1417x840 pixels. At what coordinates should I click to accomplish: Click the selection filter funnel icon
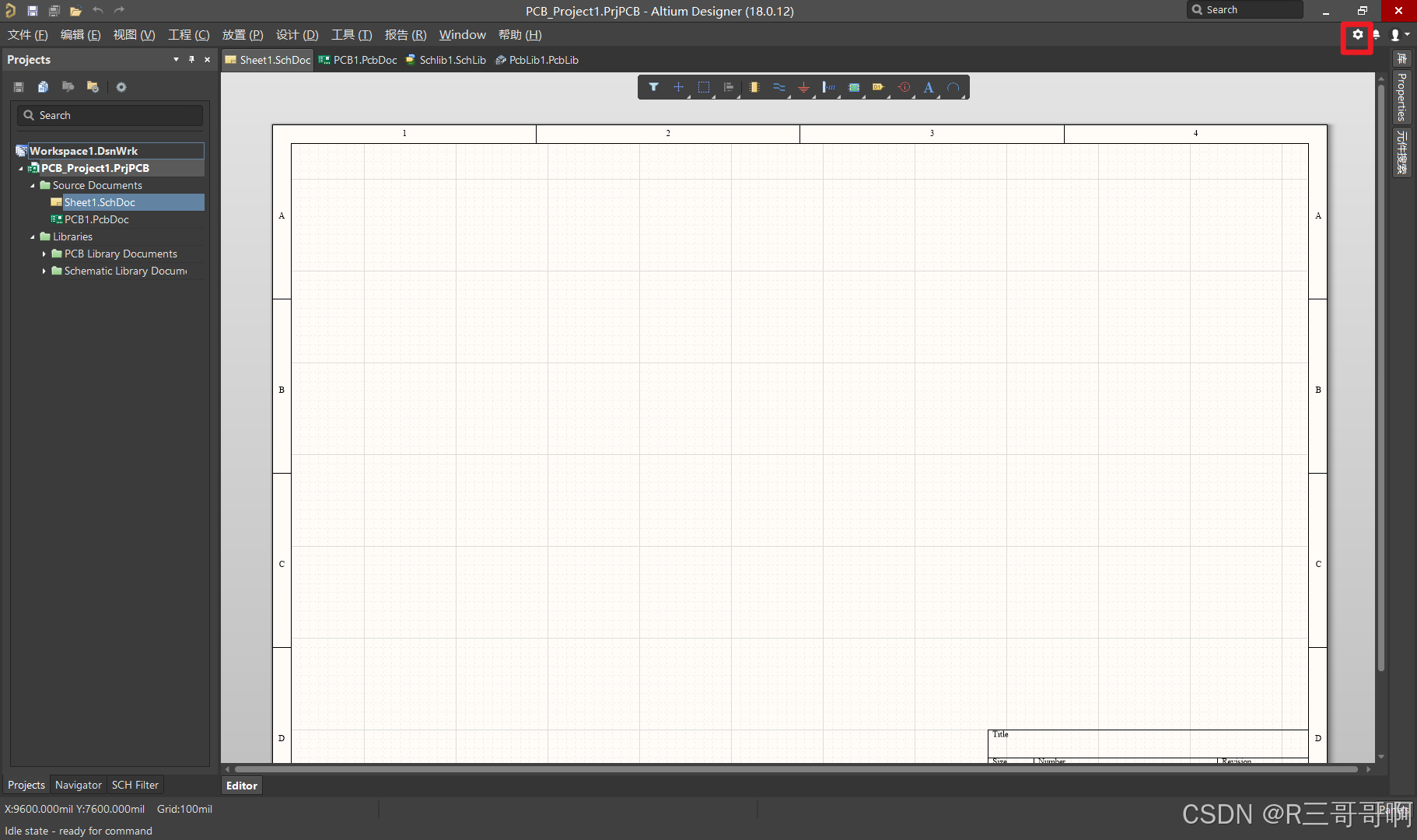[x=653, y=87]
